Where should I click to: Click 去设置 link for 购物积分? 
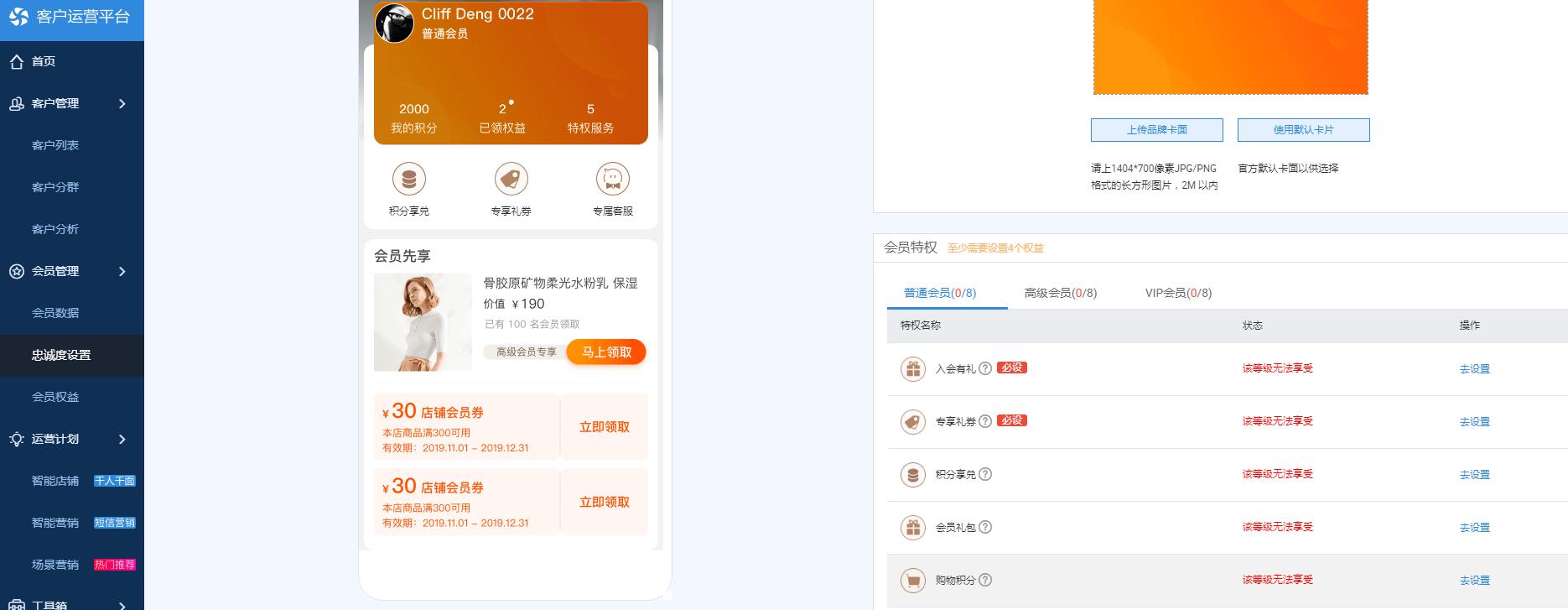point(1475,581)
